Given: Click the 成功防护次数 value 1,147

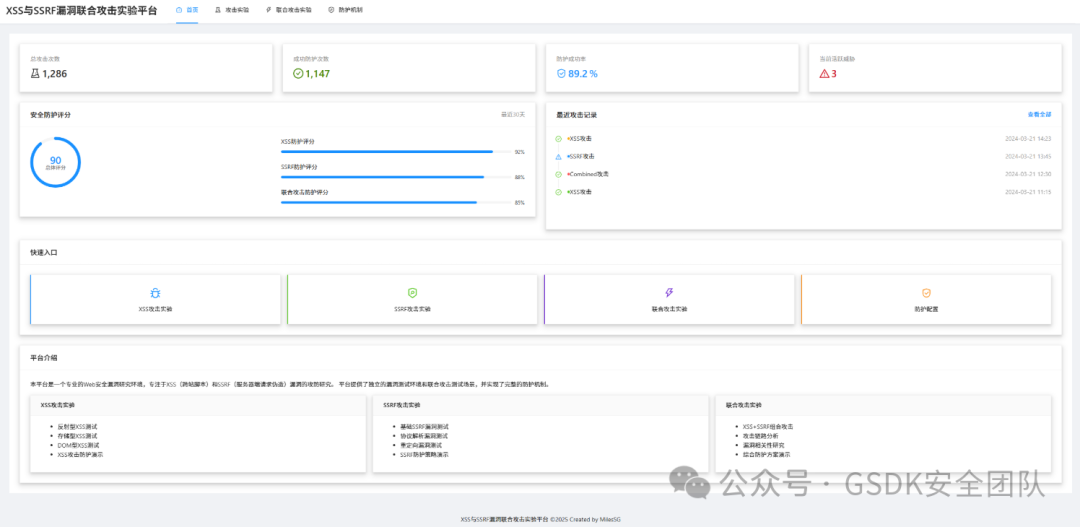Looking at the screenshot, I should point(318,74).
